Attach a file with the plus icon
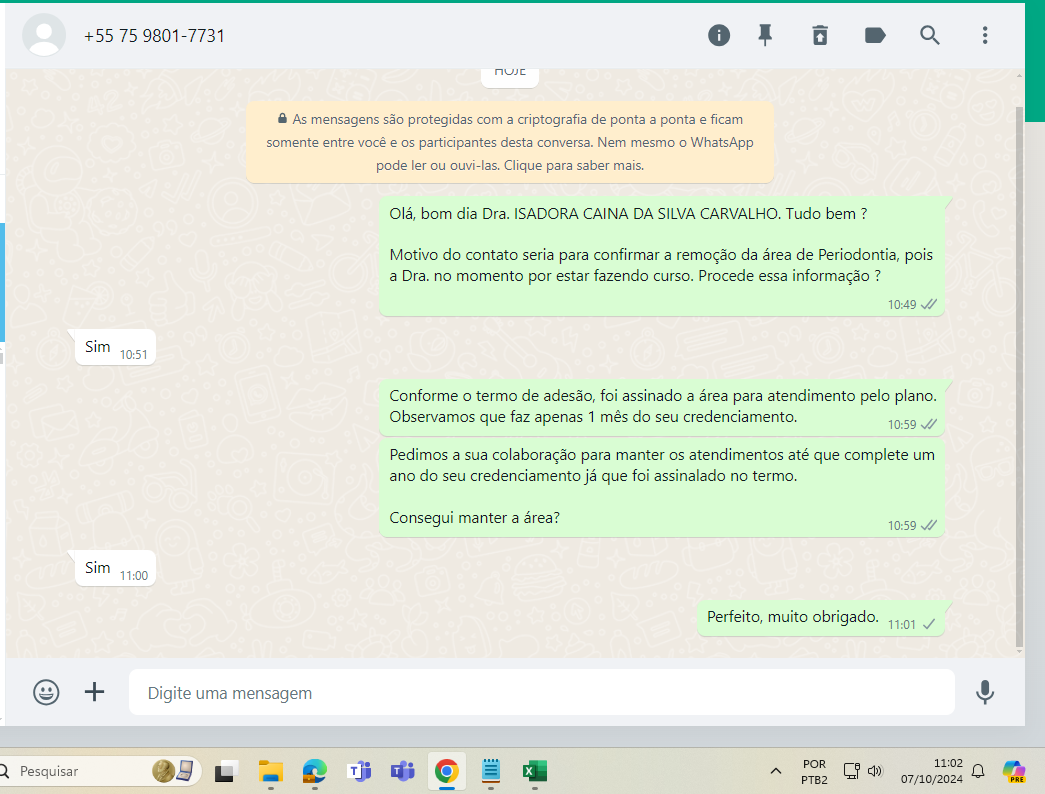This screenshot has height=794, width=1045. click(x=95, y=692)
